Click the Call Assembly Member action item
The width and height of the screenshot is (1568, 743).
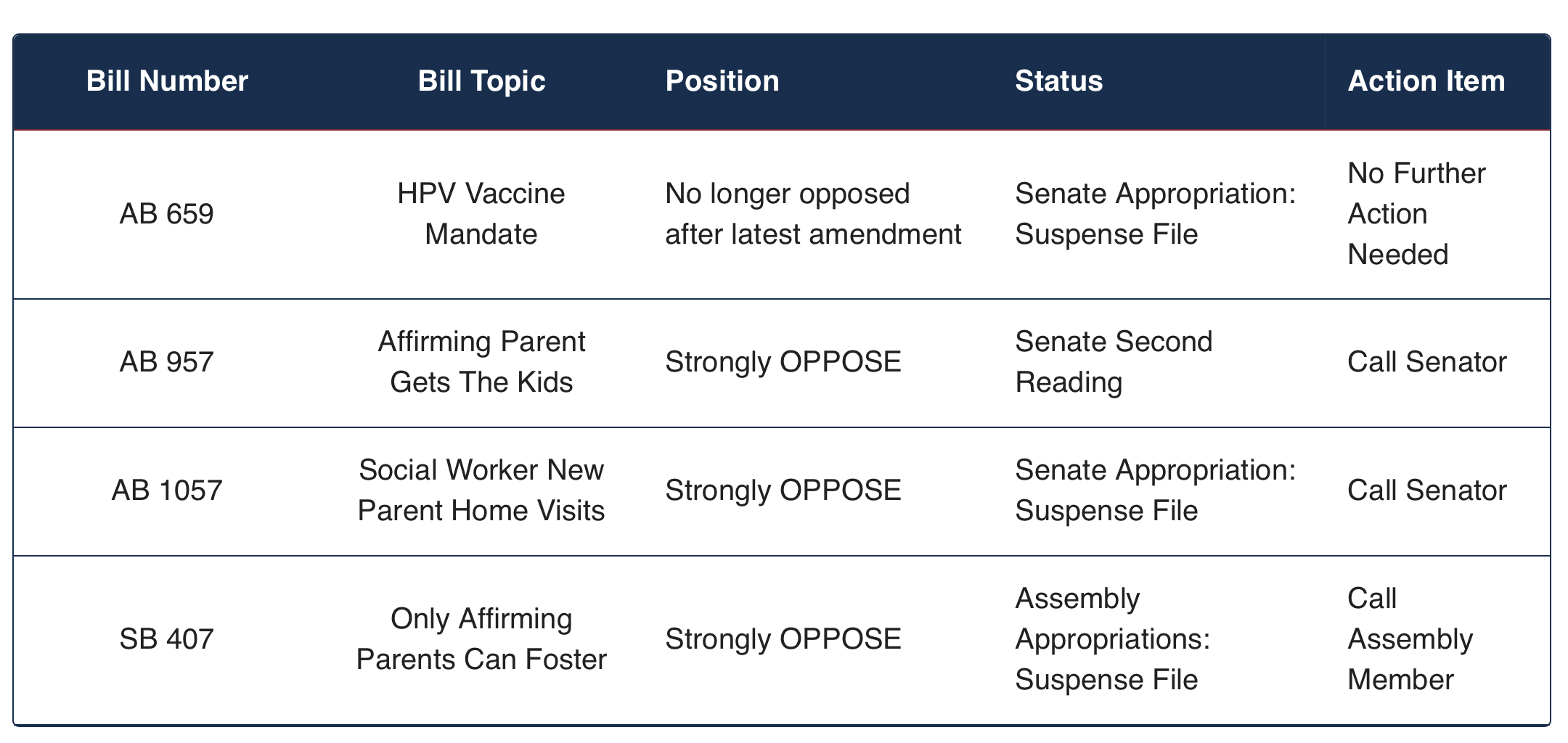1409,639
